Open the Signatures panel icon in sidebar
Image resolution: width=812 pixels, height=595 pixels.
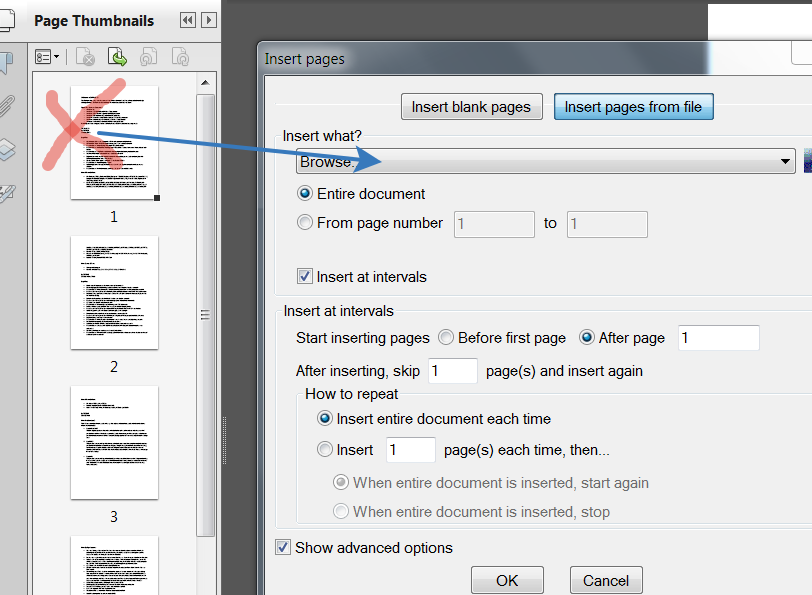pyautogui.click(x=7, y=193)
